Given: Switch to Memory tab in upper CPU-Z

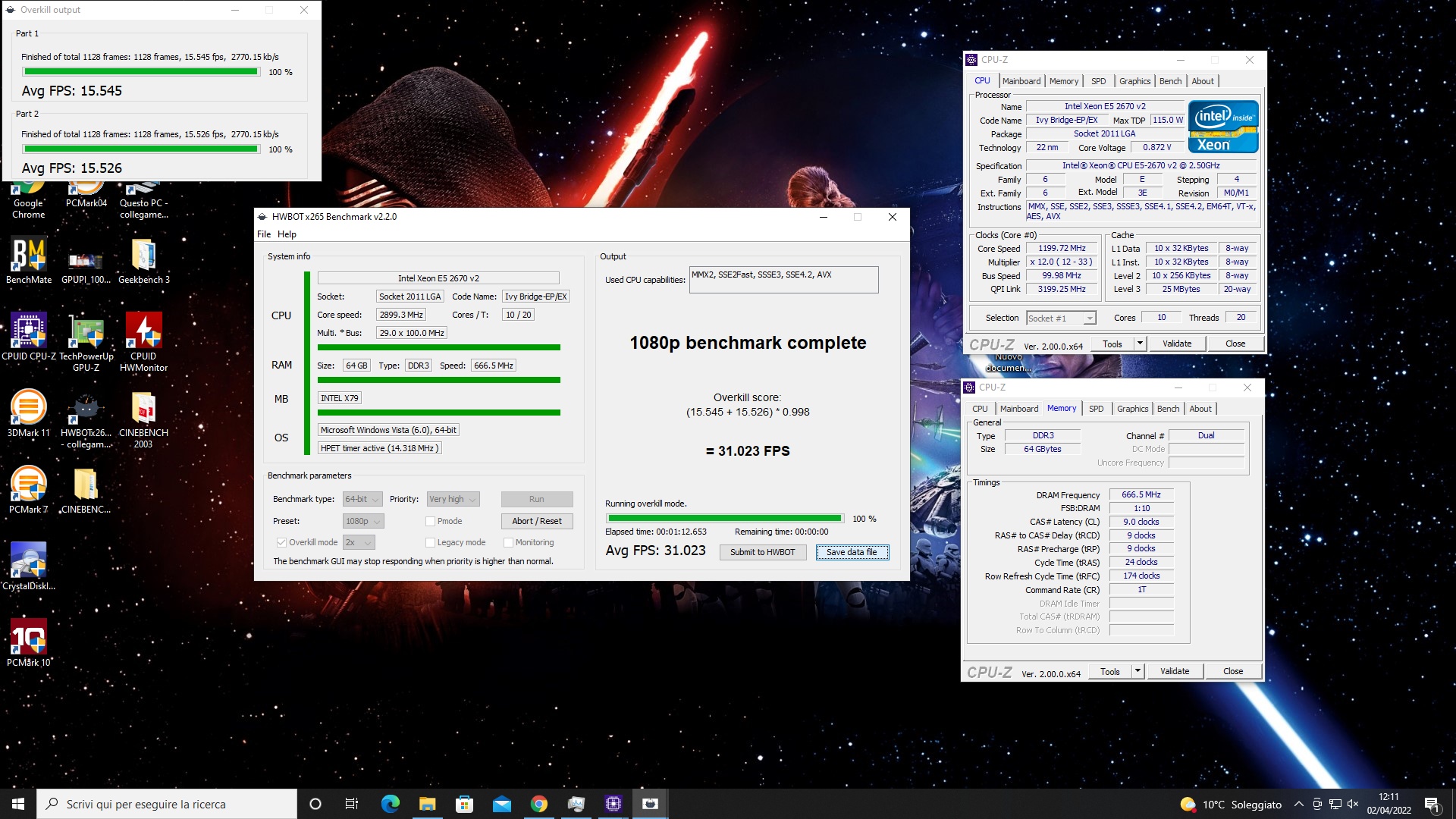Looking at the screenshot, I should point(1064,81).
